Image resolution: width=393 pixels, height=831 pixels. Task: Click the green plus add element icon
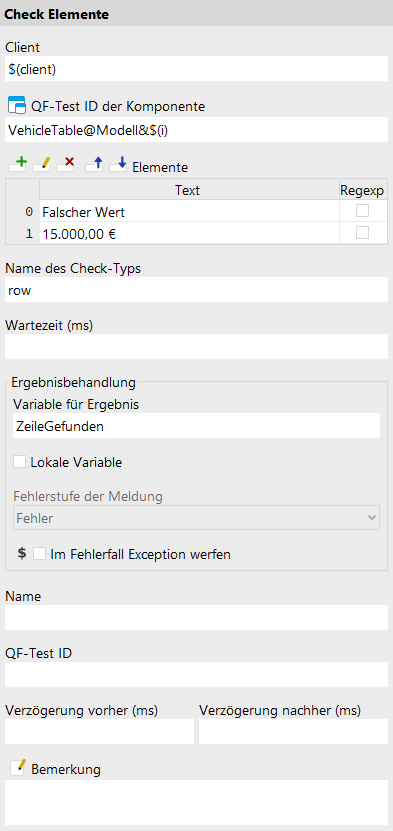[x=17, y=165]
